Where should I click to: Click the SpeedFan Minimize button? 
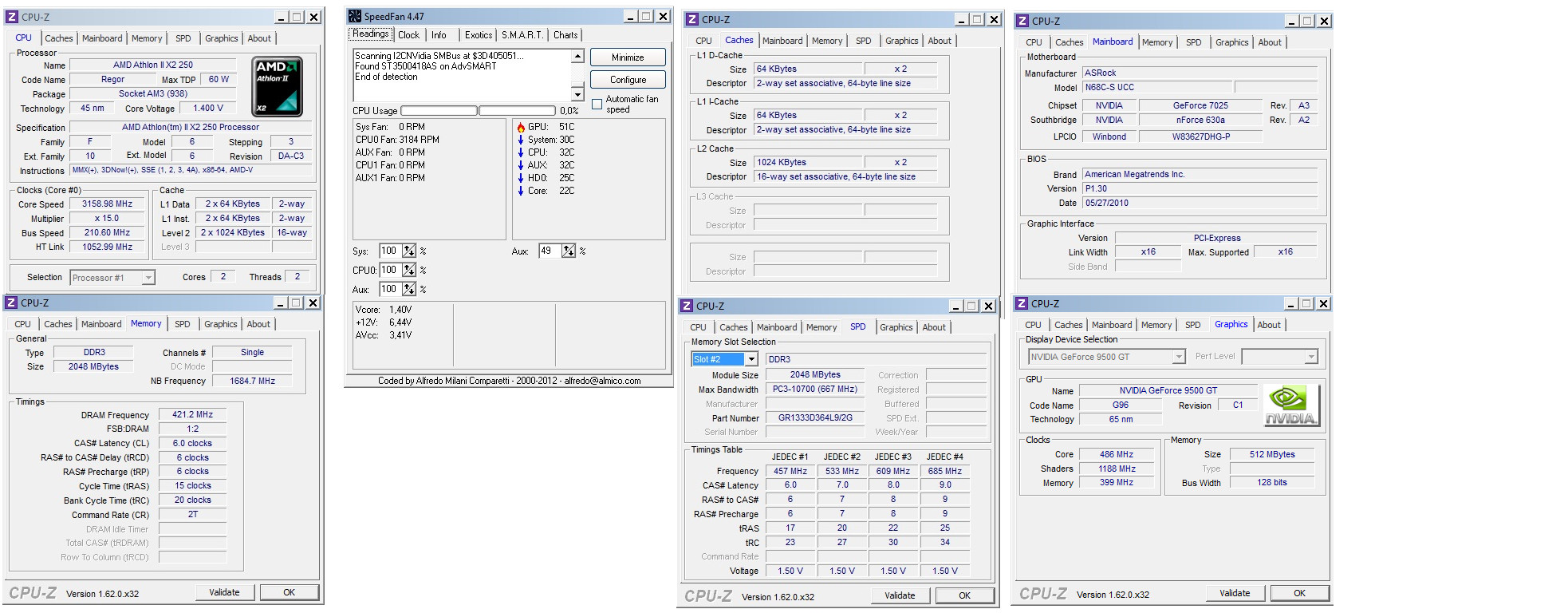point(628,57)
